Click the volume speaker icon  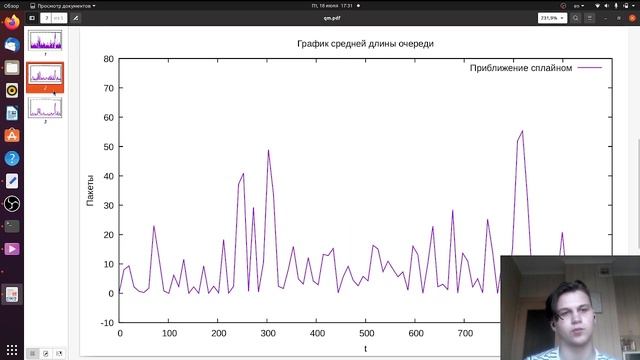(607, 6)
